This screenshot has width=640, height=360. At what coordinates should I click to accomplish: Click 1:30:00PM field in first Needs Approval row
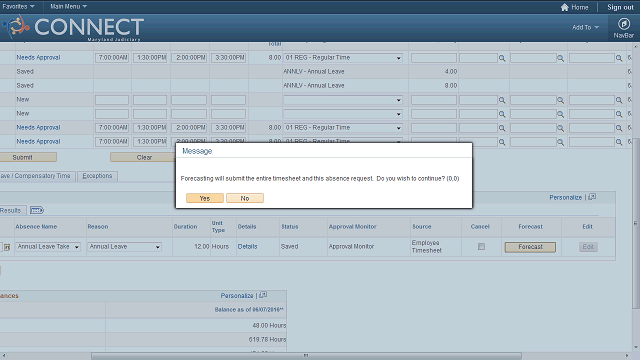[150, 58]
